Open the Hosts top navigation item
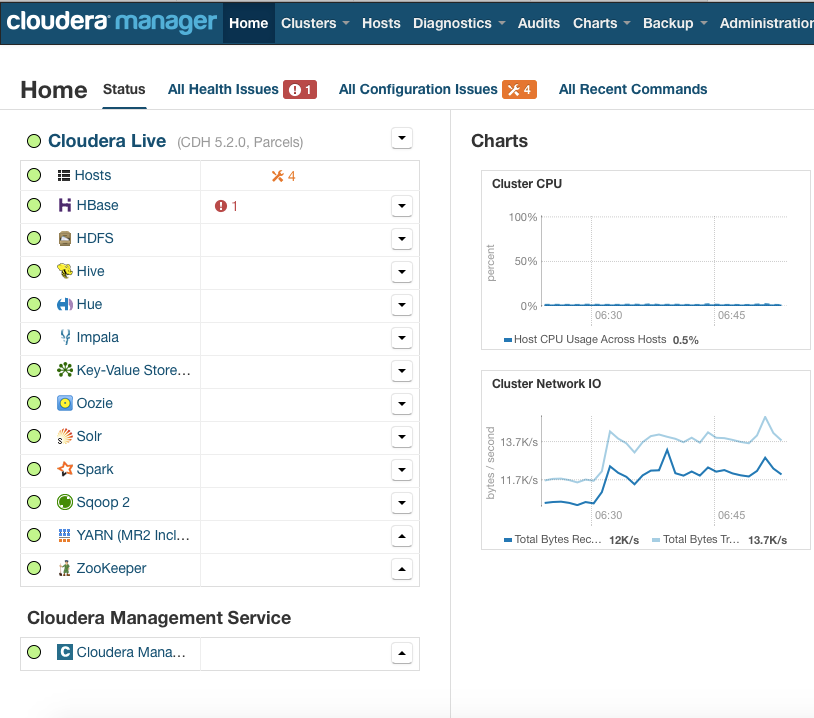This screenshot has width=814, height=718. [381, 23]
